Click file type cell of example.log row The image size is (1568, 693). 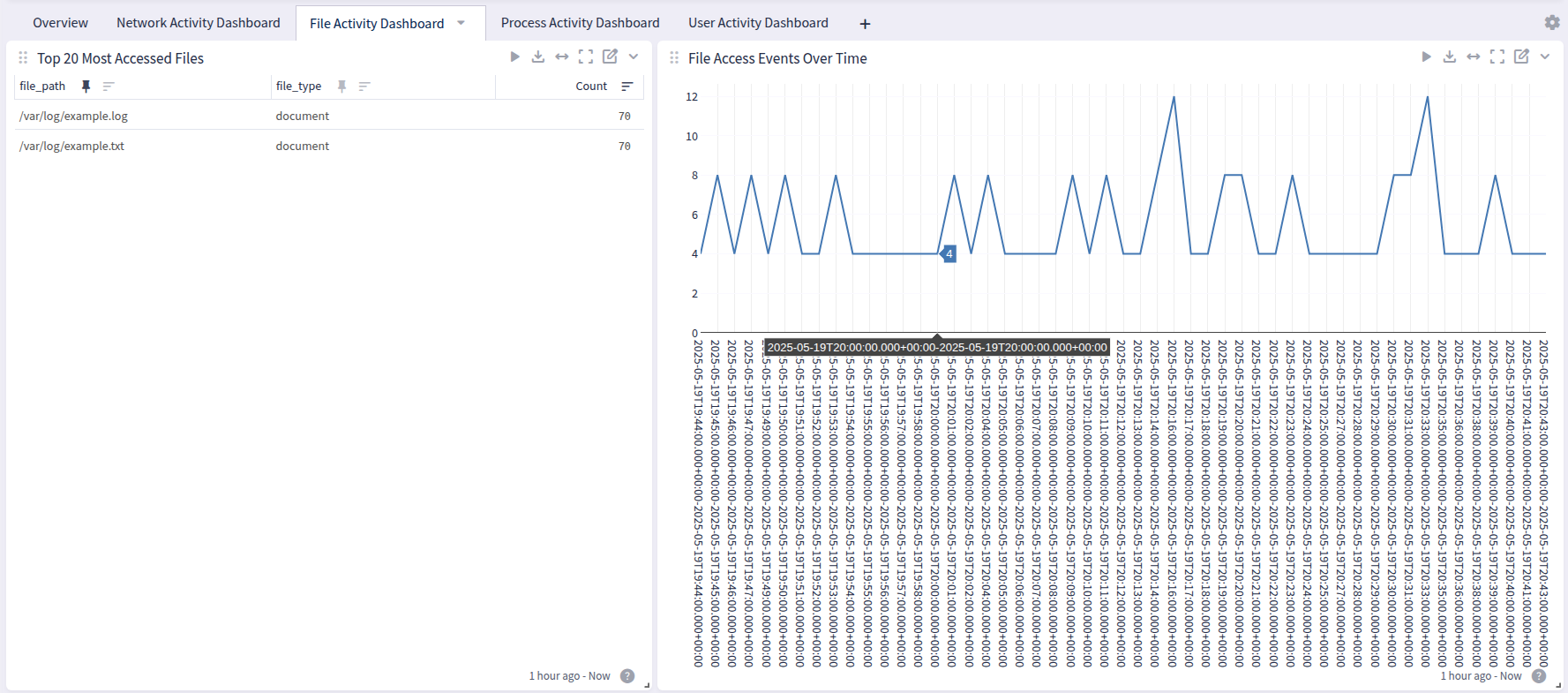click(302, 116)
